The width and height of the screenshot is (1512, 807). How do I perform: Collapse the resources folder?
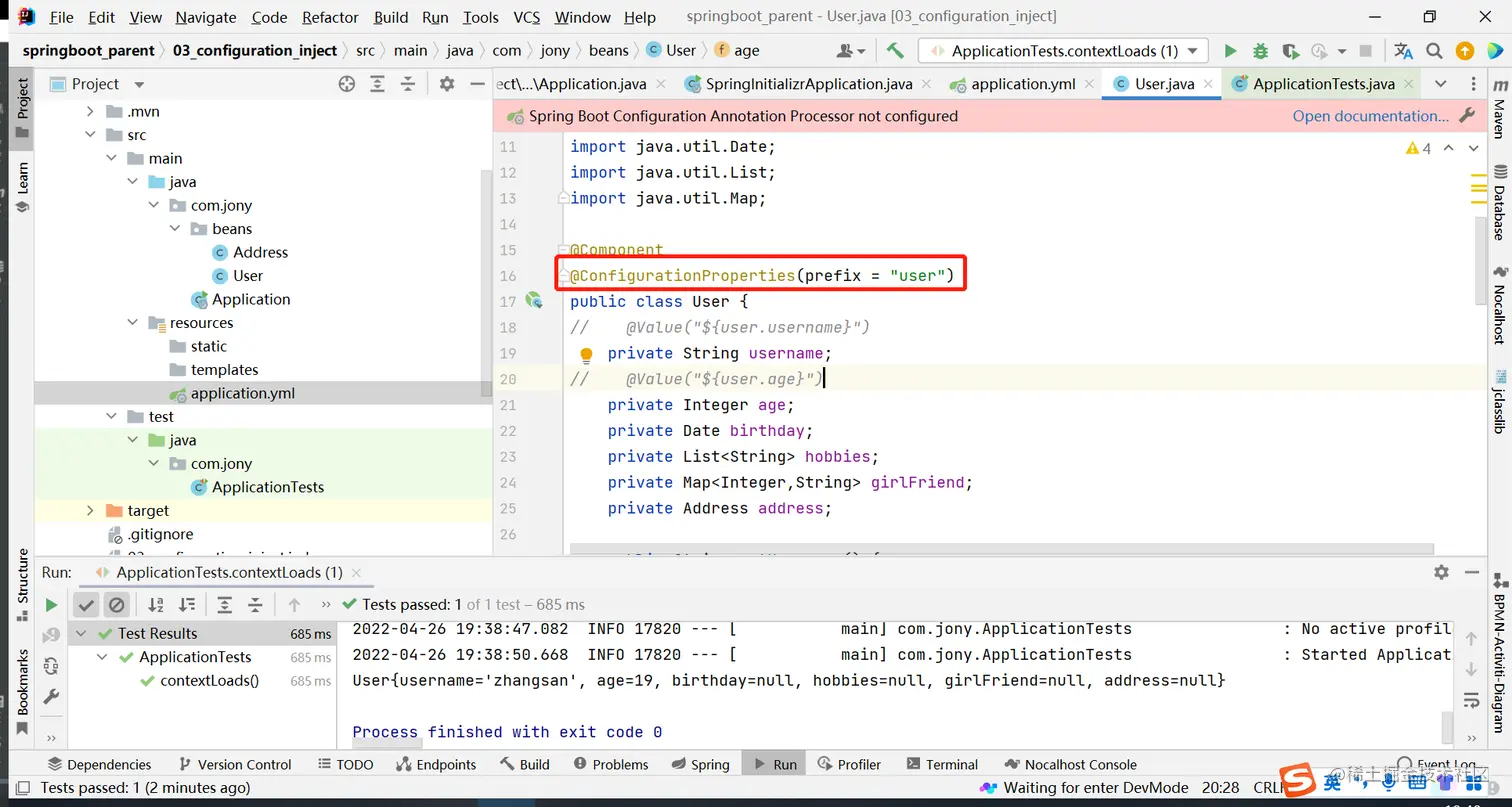(x=133, y=323)
